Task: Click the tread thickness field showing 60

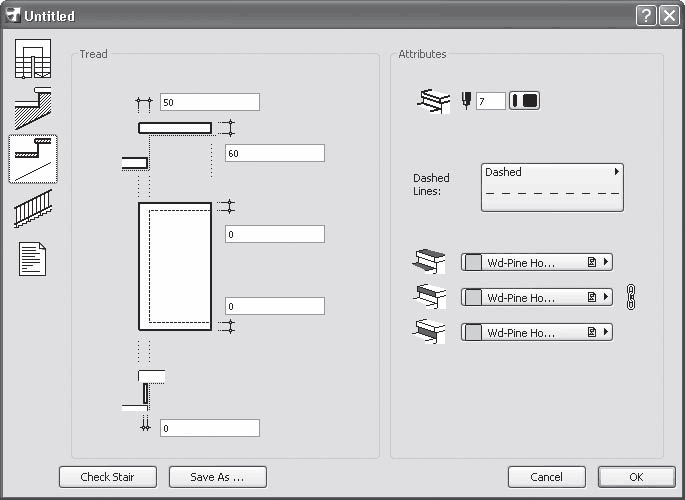Action: pos(274,153)
